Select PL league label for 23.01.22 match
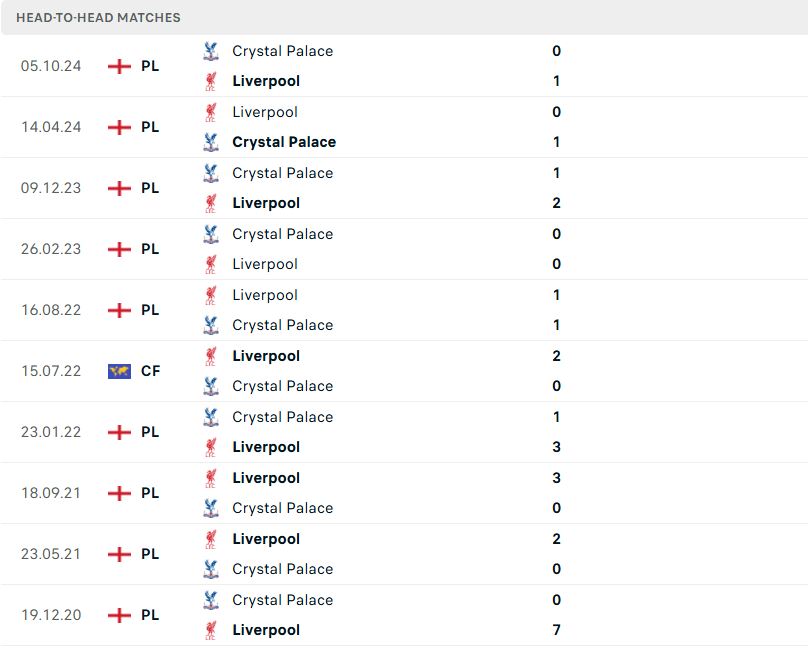Image resolution: width=808 pixels, height=651 pixels. 150,432
